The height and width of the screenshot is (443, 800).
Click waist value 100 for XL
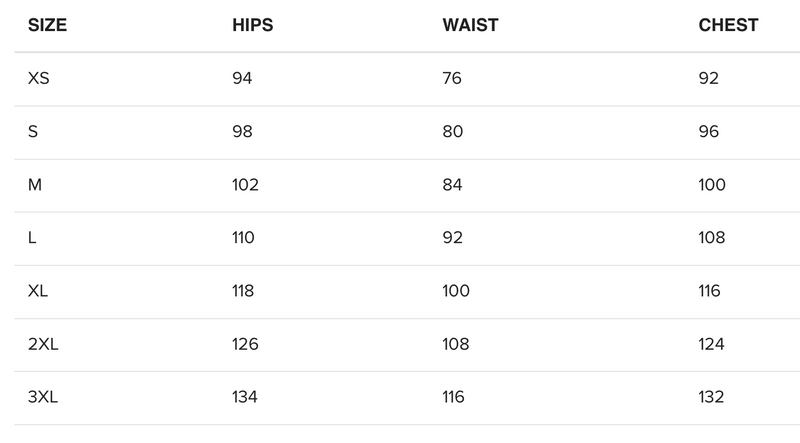455,291
